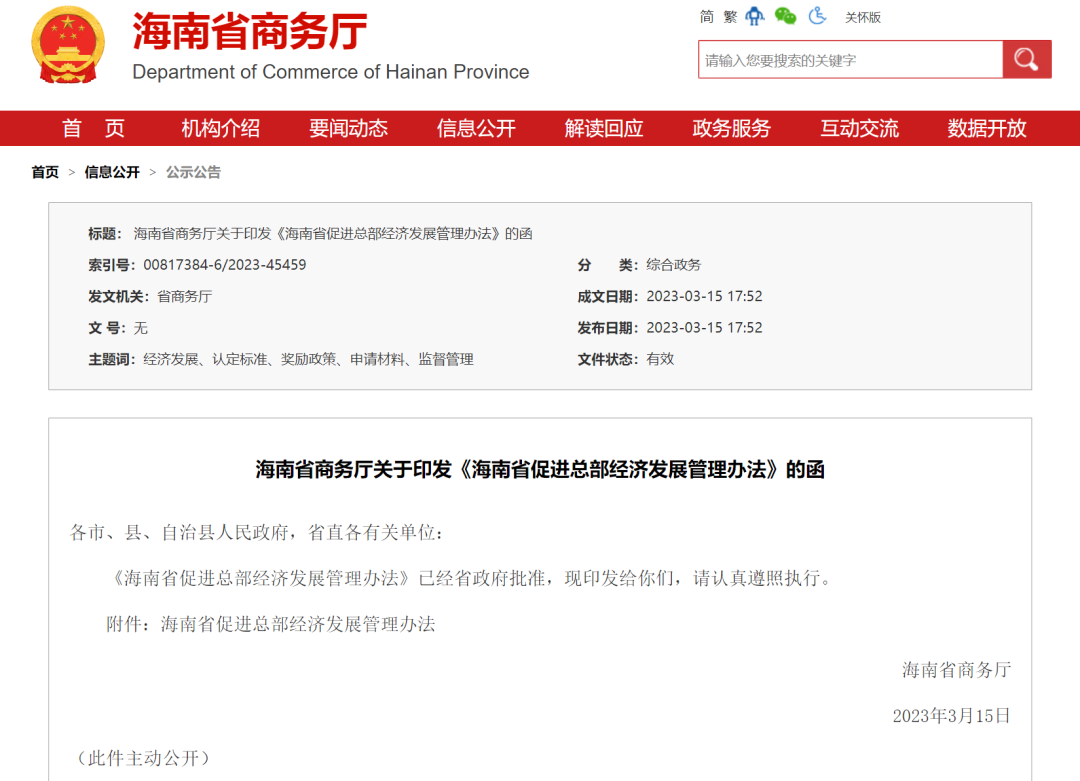This screenshot has width=1080, height=781.
Task: Click the index number 00817384-6/2023-45459
Action: coord(225,265)
